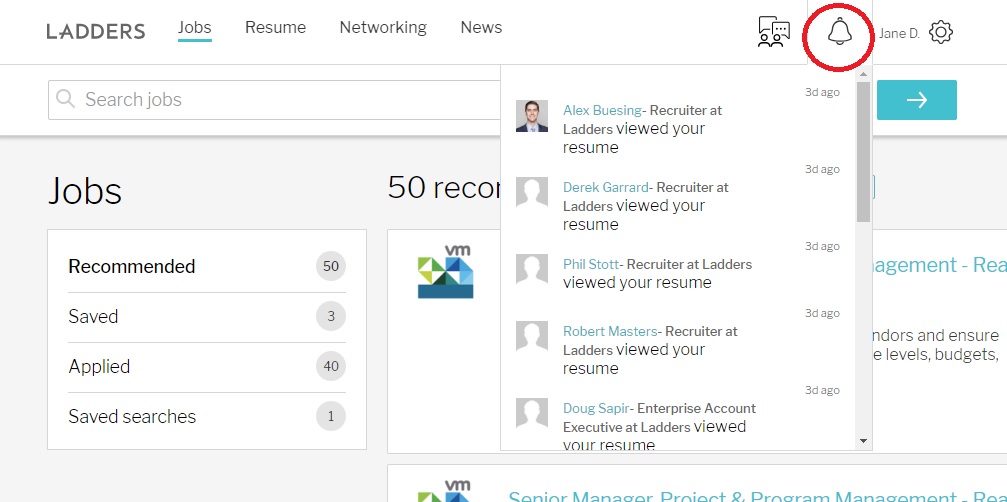Click the notifications scrollbar thumb

coord(863,151)
